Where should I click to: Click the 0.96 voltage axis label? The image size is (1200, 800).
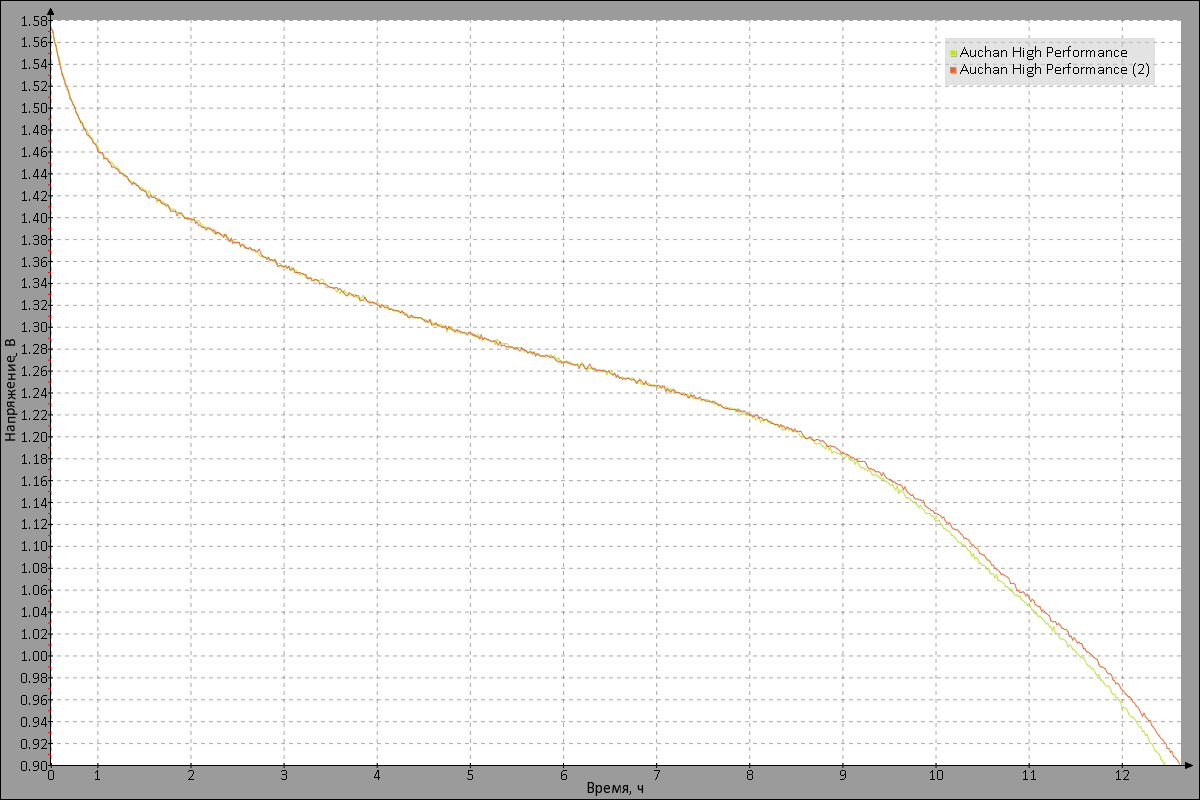pos(33,700)
